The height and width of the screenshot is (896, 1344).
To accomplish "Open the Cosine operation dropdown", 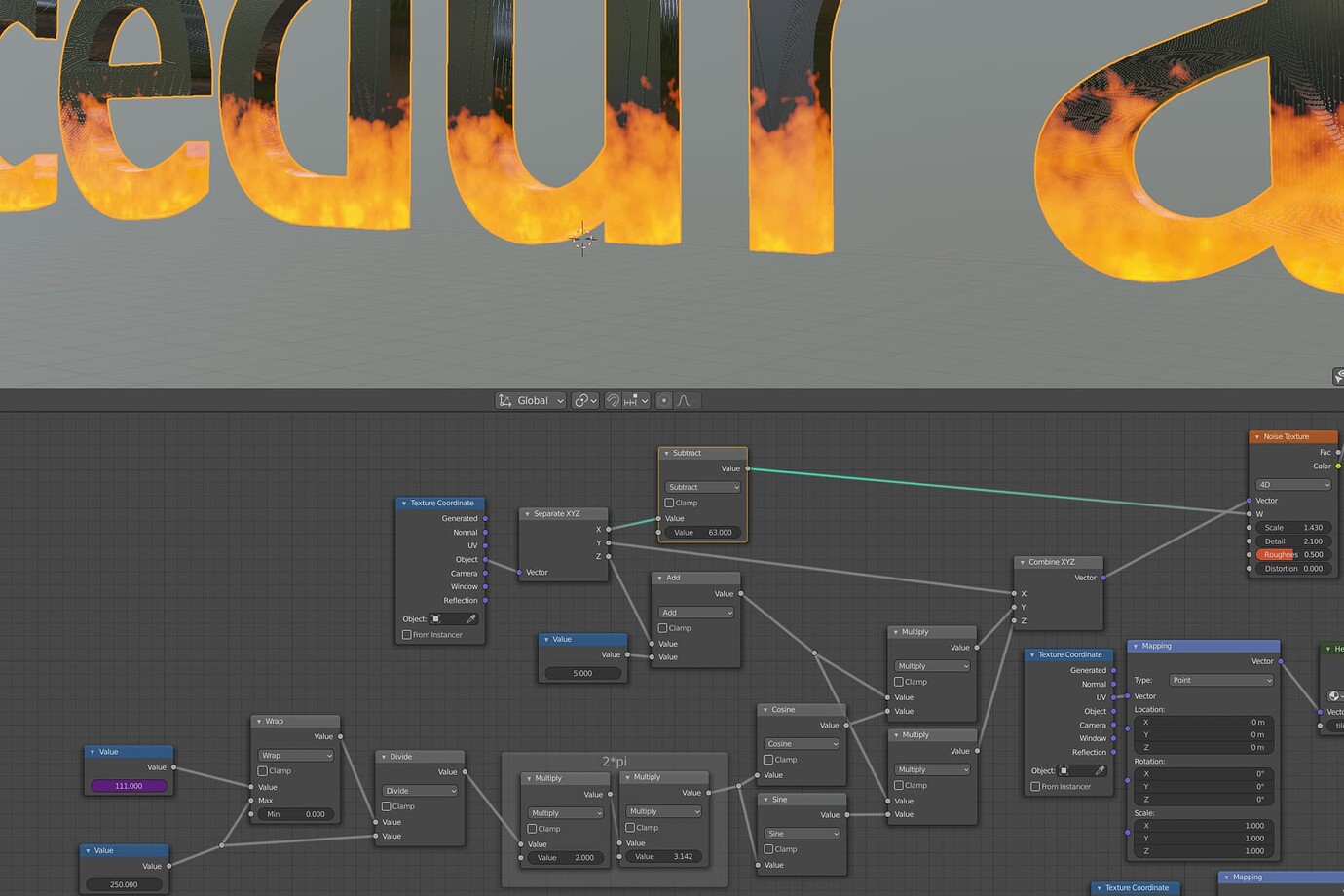I will [x=802, y=744].
